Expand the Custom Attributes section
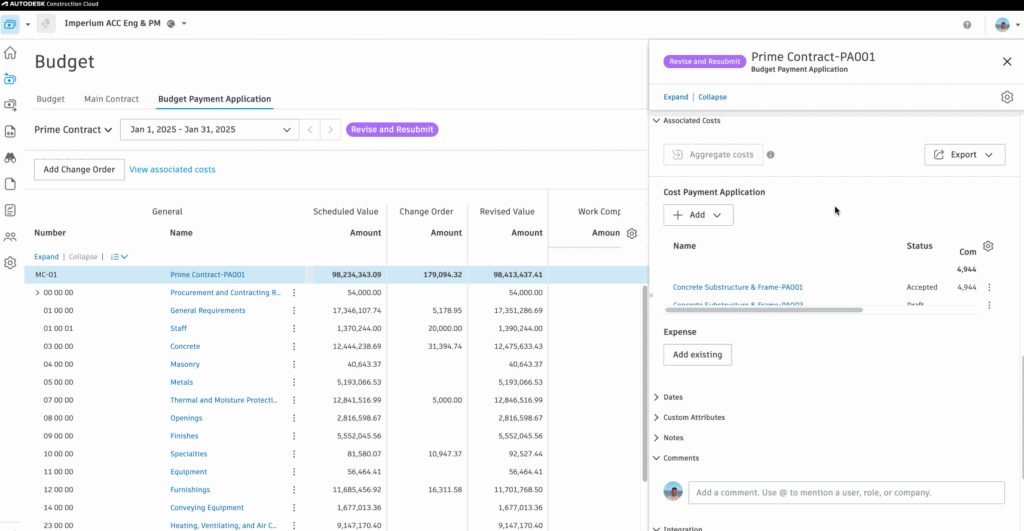 click(656, 418)
